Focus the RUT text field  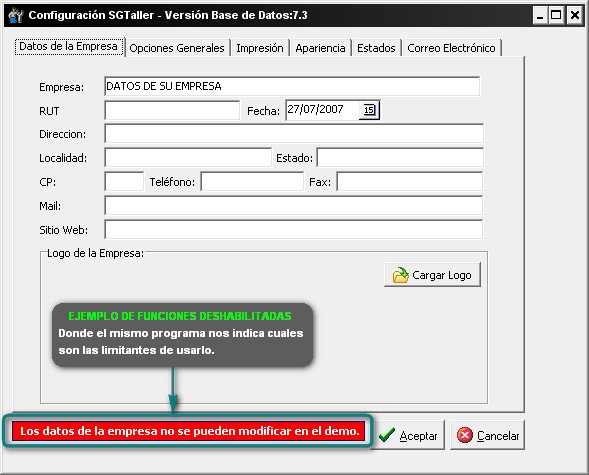pos(172,110)
